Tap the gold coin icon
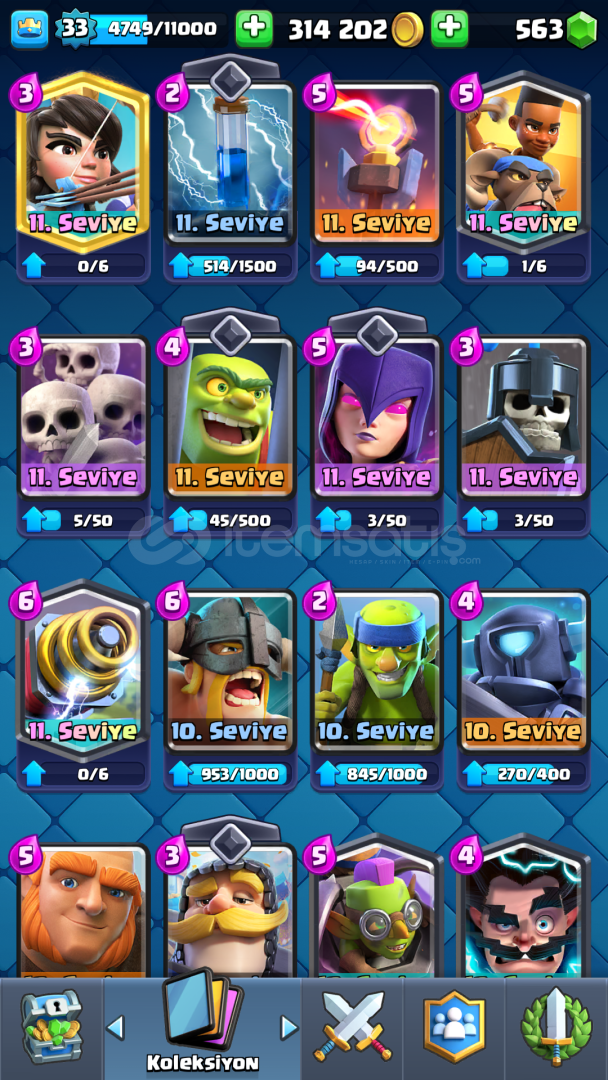This screenshot has height=1080, width=608. coord(408,30)
